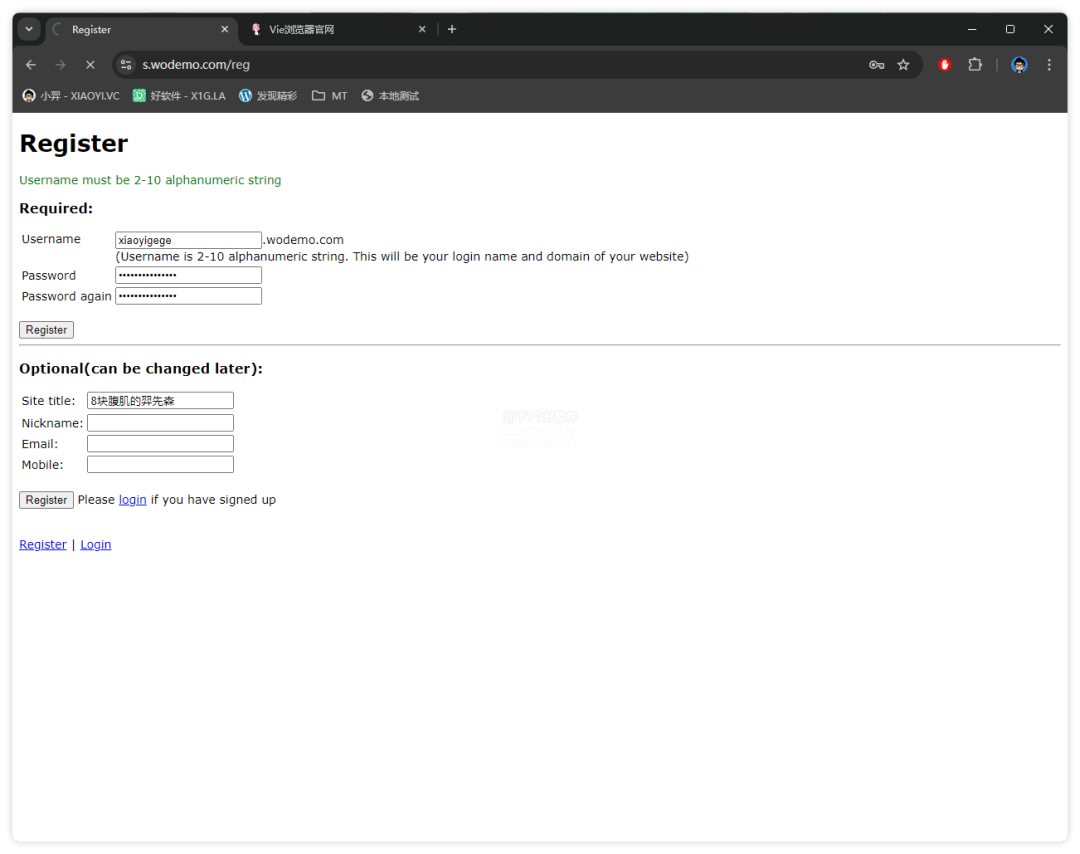Open the Register link in the footer
The height and width of the screenshot is (854, 1080).
(43, 545)
